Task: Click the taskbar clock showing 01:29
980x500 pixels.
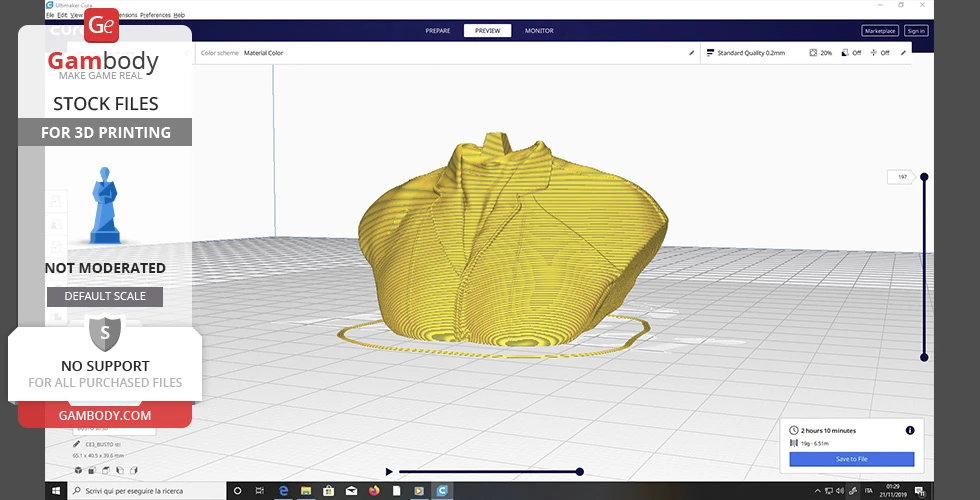Action: coord(895,491)
